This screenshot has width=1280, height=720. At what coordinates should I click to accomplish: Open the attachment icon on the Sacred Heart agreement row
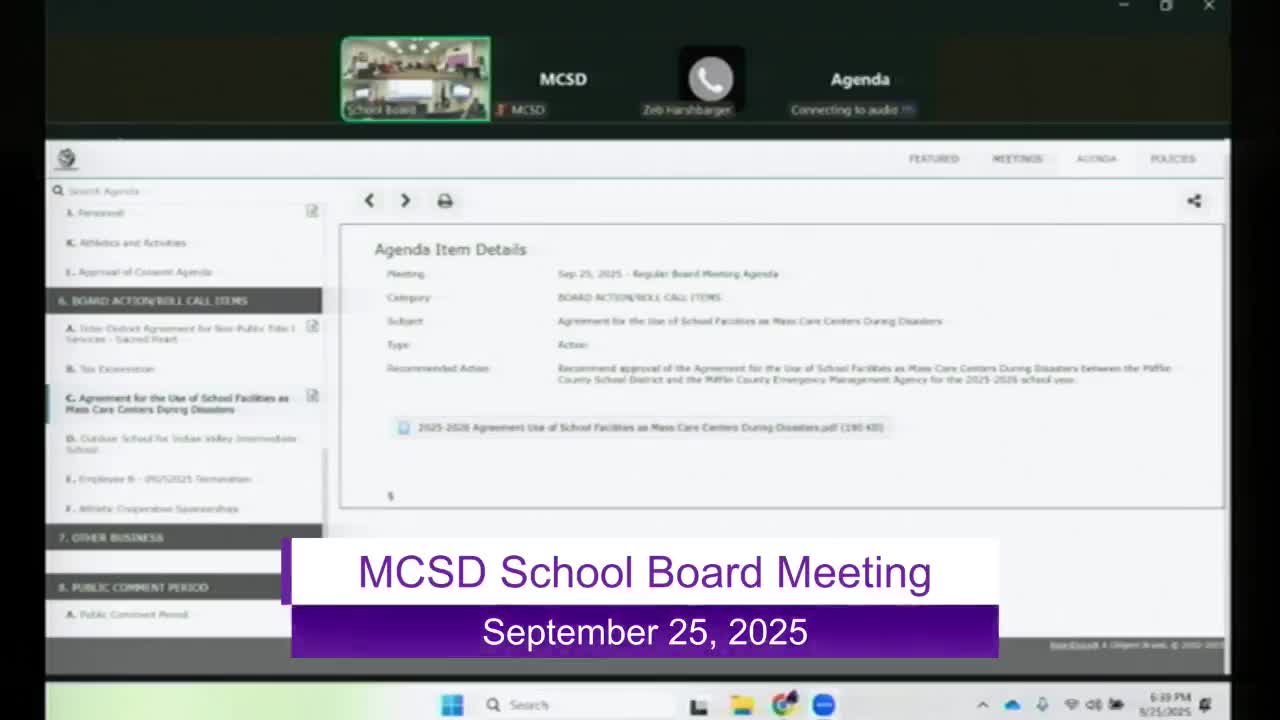[312, 327]
